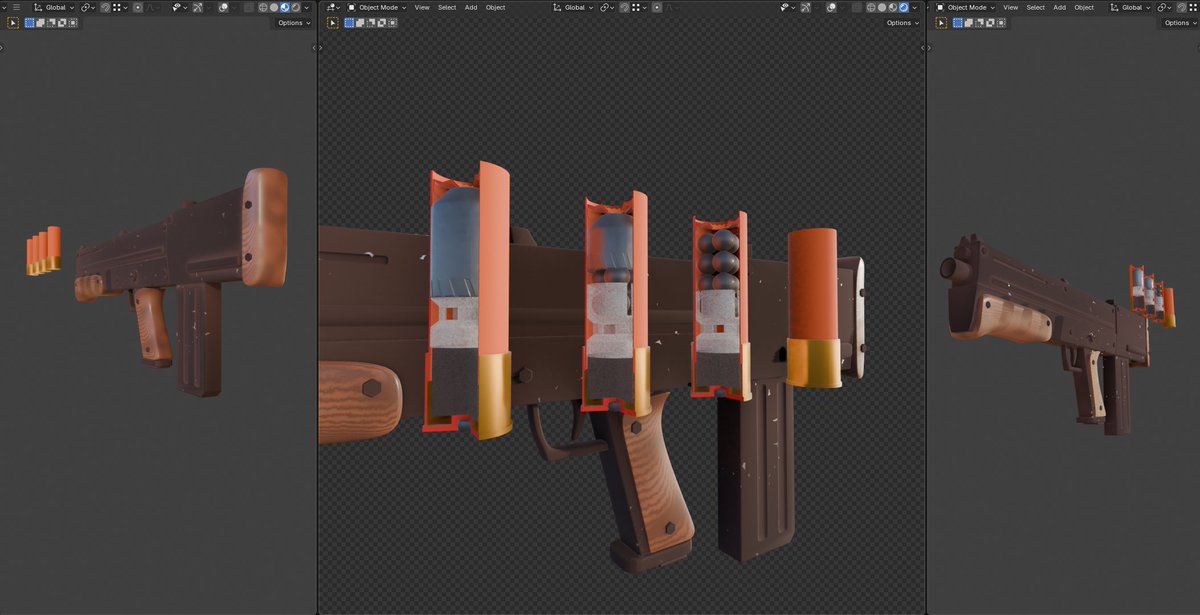Enable proportional editing in the left viewport
Screen dimensions: 1200x615
[137, 7]
